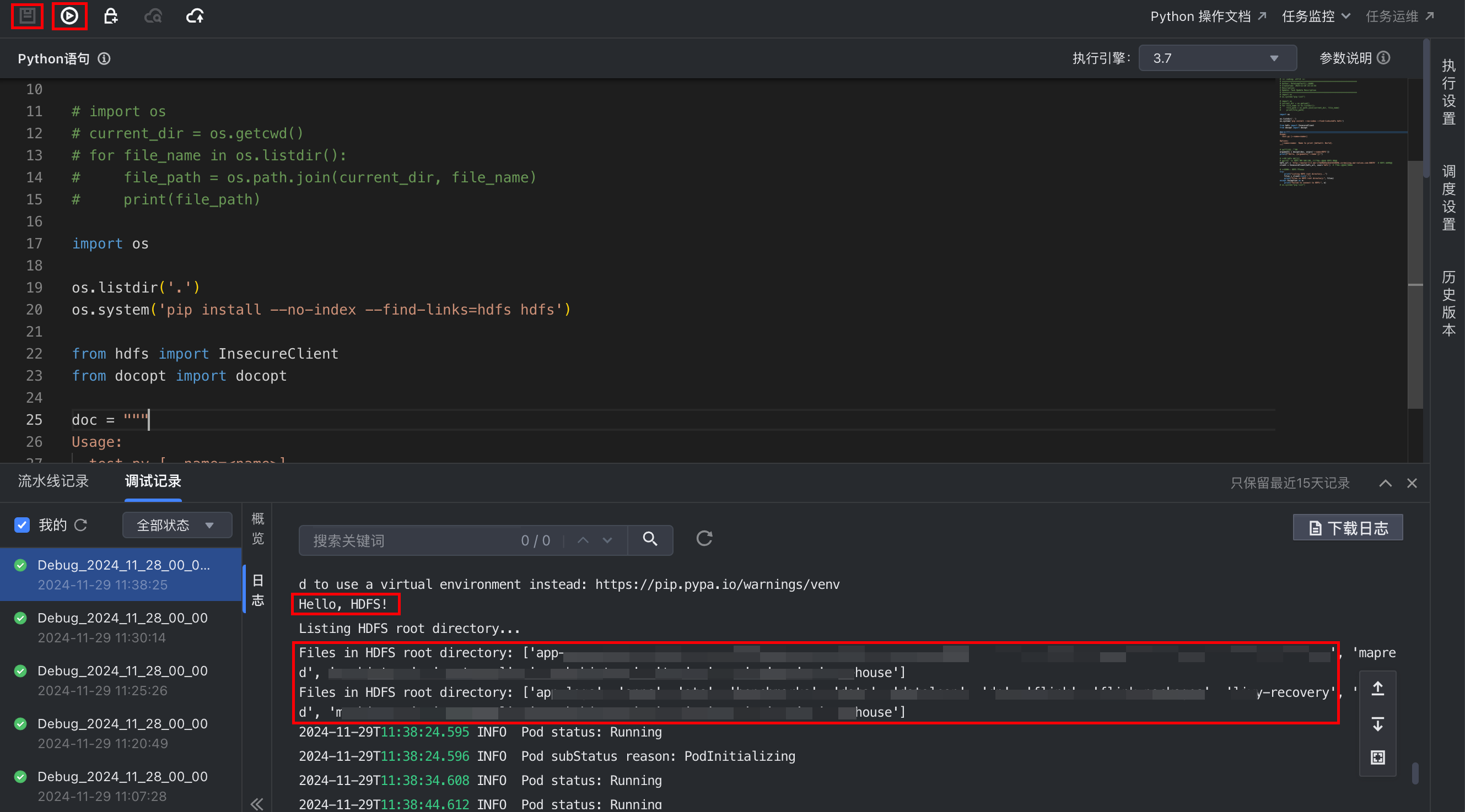Screen dimensions: 1465x812
Task: Jump to top of log icon
Action: click(x=1377, y=689)
